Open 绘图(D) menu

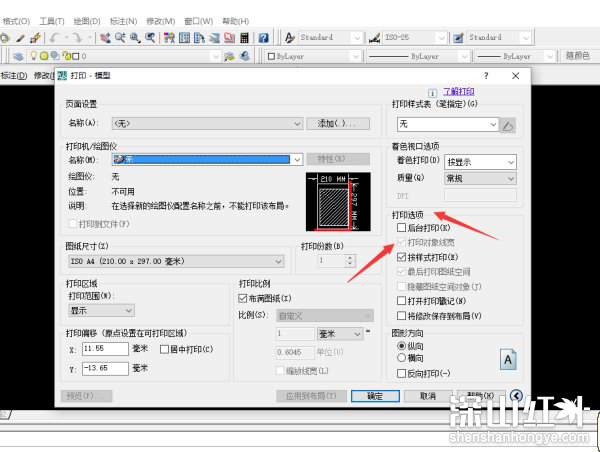click(x=87, y=21)
